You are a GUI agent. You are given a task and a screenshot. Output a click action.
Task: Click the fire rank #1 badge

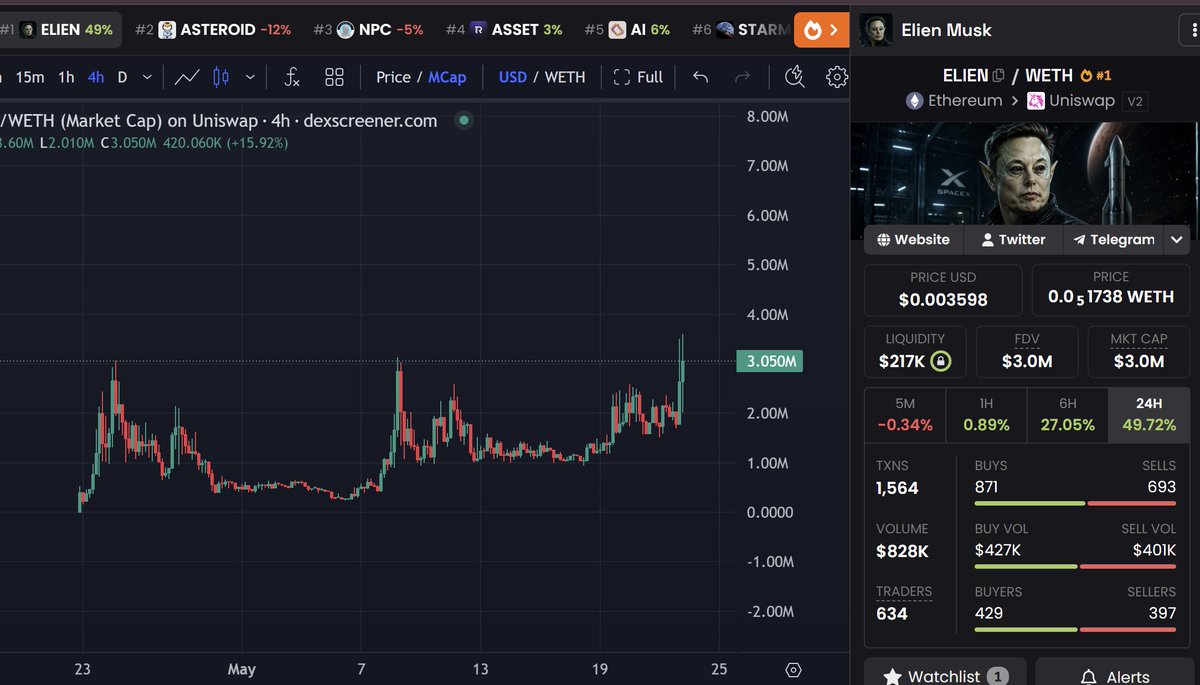(x=1095, y=75)
